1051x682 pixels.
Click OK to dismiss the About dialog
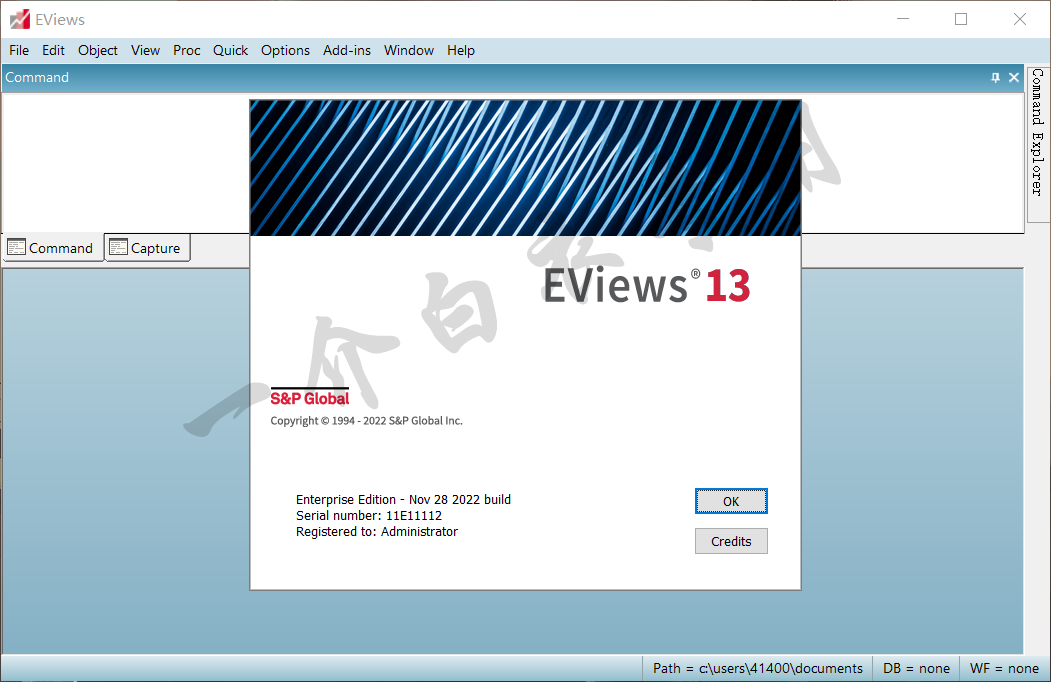[x=731, y=502]
